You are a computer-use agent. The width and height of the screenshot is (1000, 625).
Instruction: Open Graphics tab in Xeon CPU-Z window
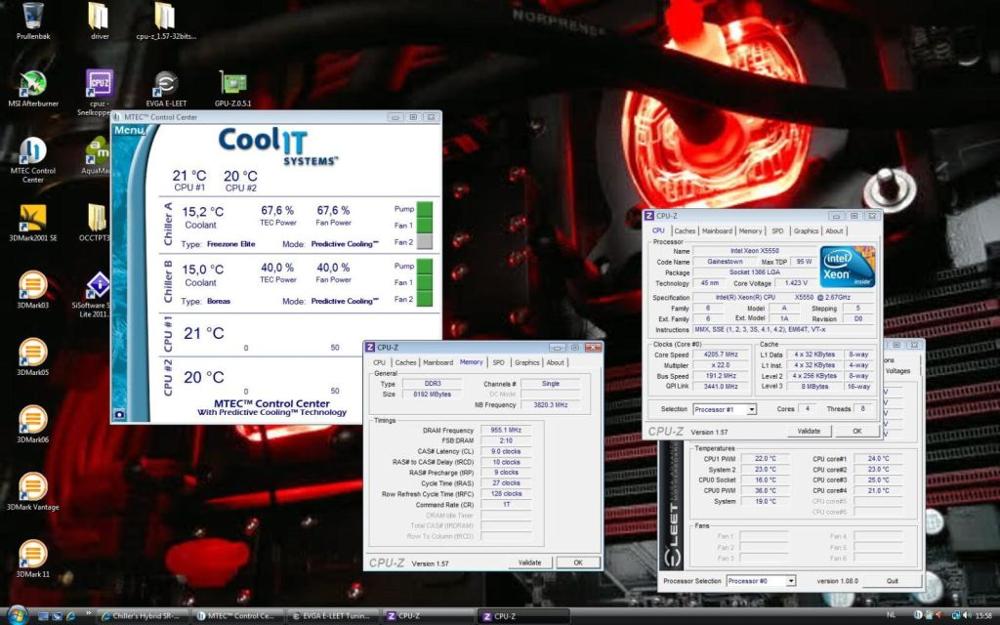(x=805, y=231)
